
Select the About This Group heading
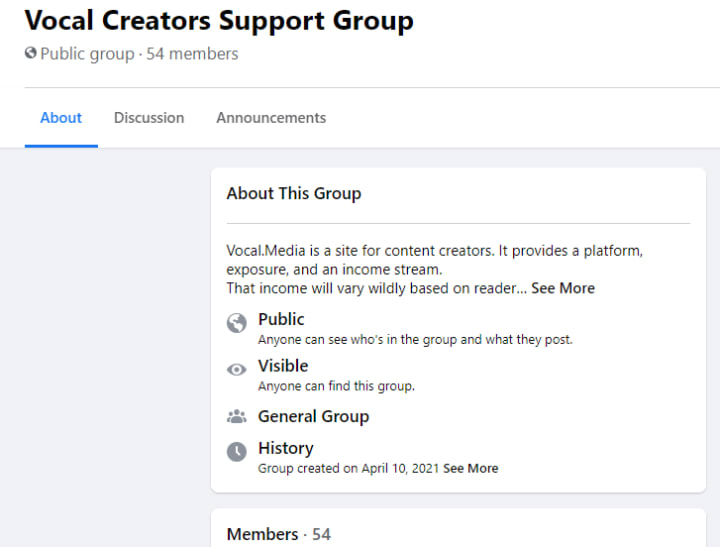pos(294,194)
